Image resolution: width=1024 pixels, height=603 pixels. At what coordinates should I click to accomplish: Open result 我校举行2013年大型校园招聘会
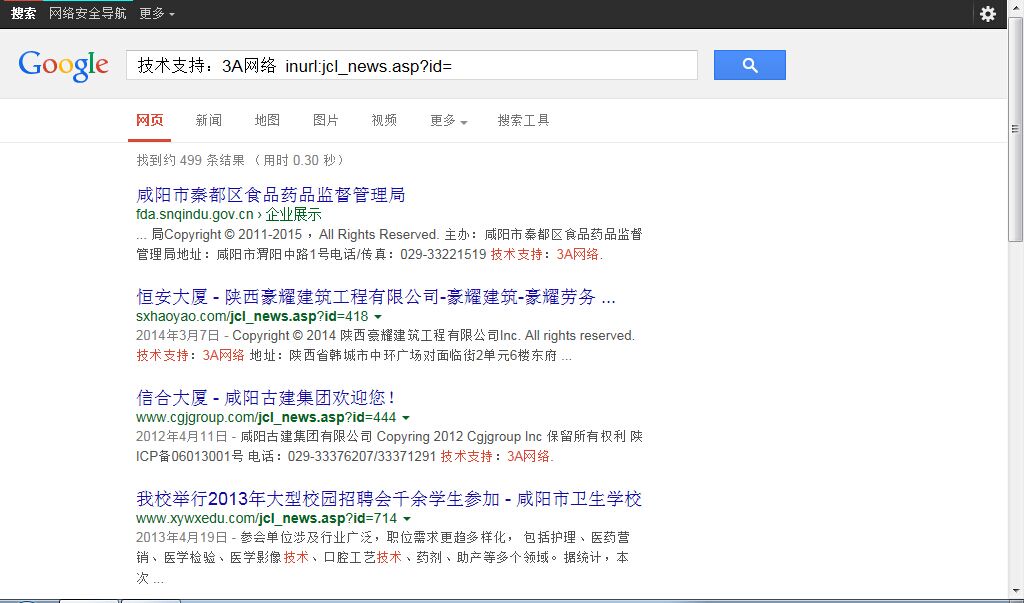click(x=389, y=498)
